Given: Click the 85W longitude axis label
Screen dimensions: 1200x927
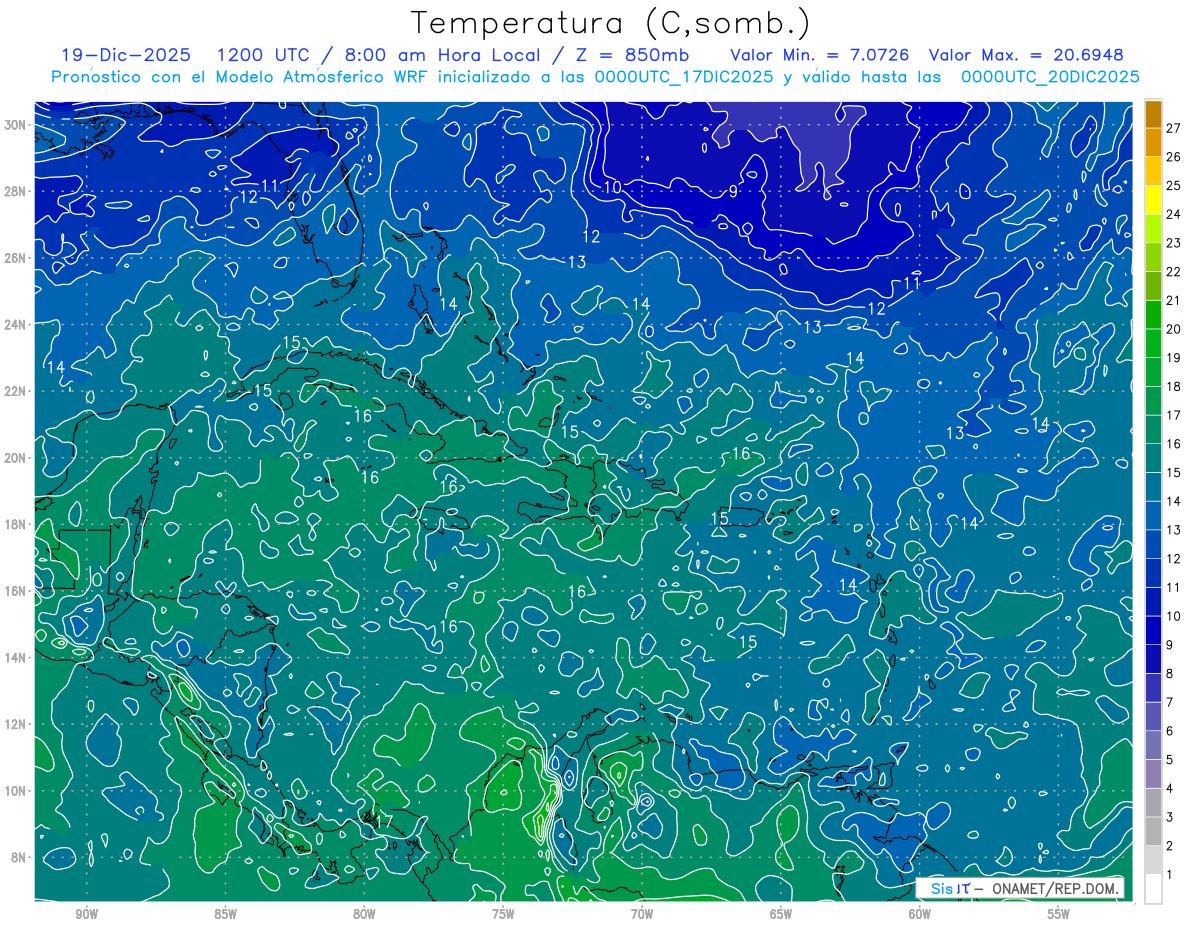Looking at the screenshot, I should tap(225, 914).
